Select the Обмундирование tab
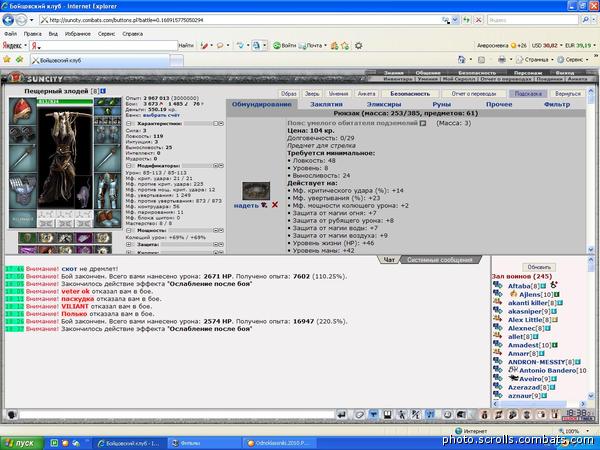The width and height of the screenshot is (600, 450). click(261, 104)
